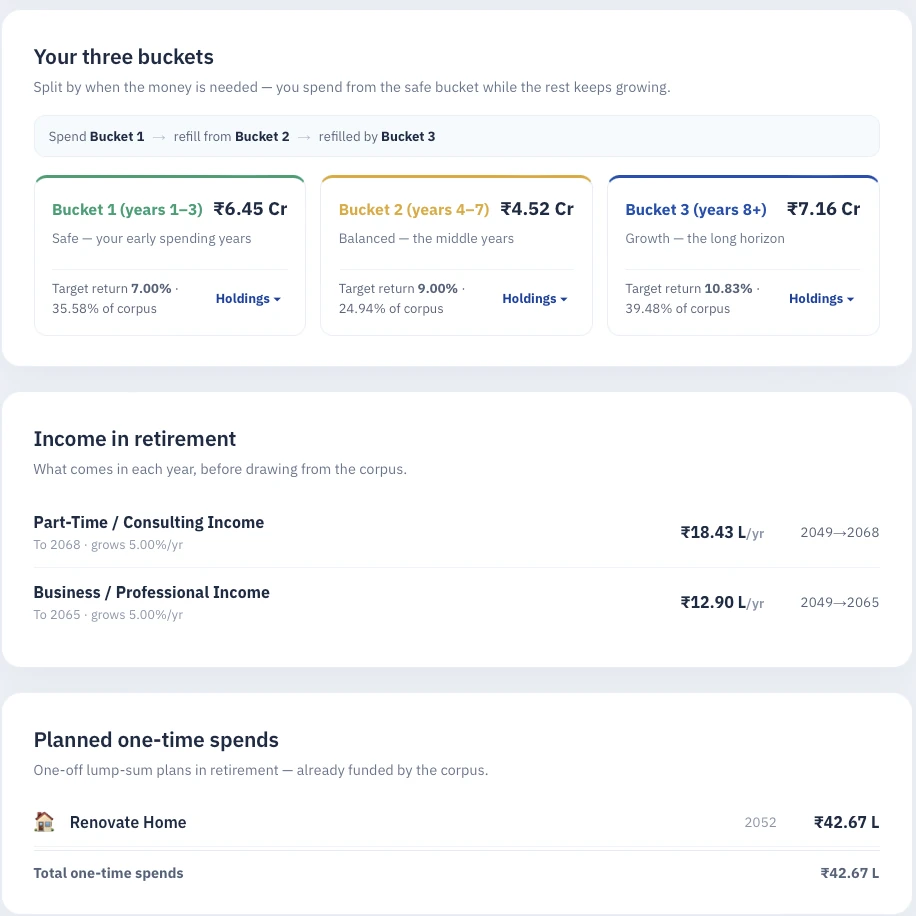Screen dimensions: 916x916
Task: Select the Business / Professional Income row
Action: coord(456,603)
